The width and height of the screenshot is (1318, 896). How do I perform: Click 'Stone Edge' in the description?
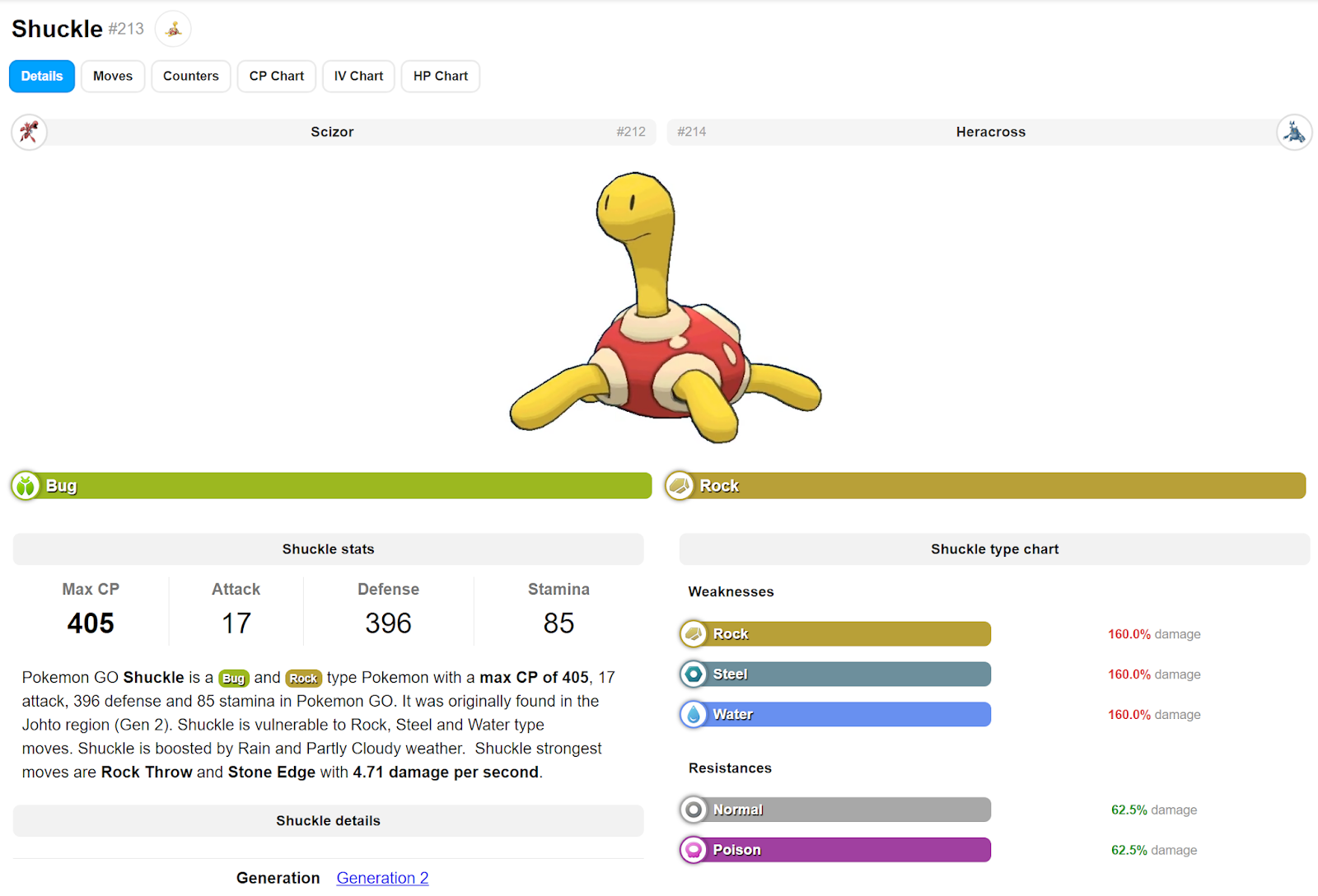click(272, 772)
